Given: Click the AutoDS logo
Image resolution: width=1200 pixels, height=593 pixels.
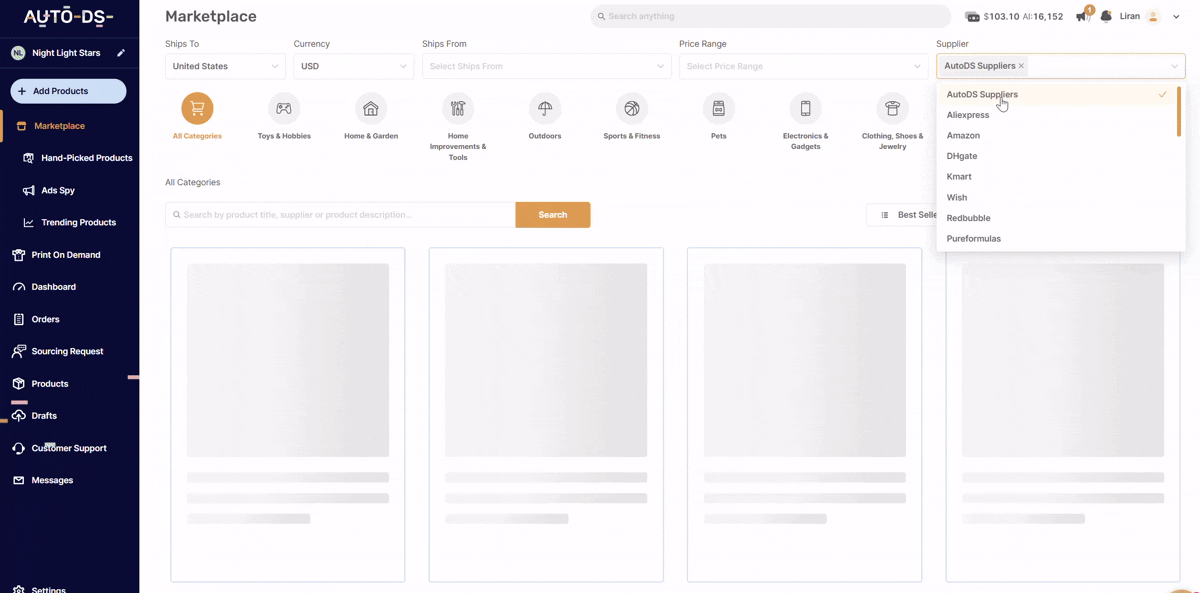Looking at the screenshot, I should (x=68, y=17).
